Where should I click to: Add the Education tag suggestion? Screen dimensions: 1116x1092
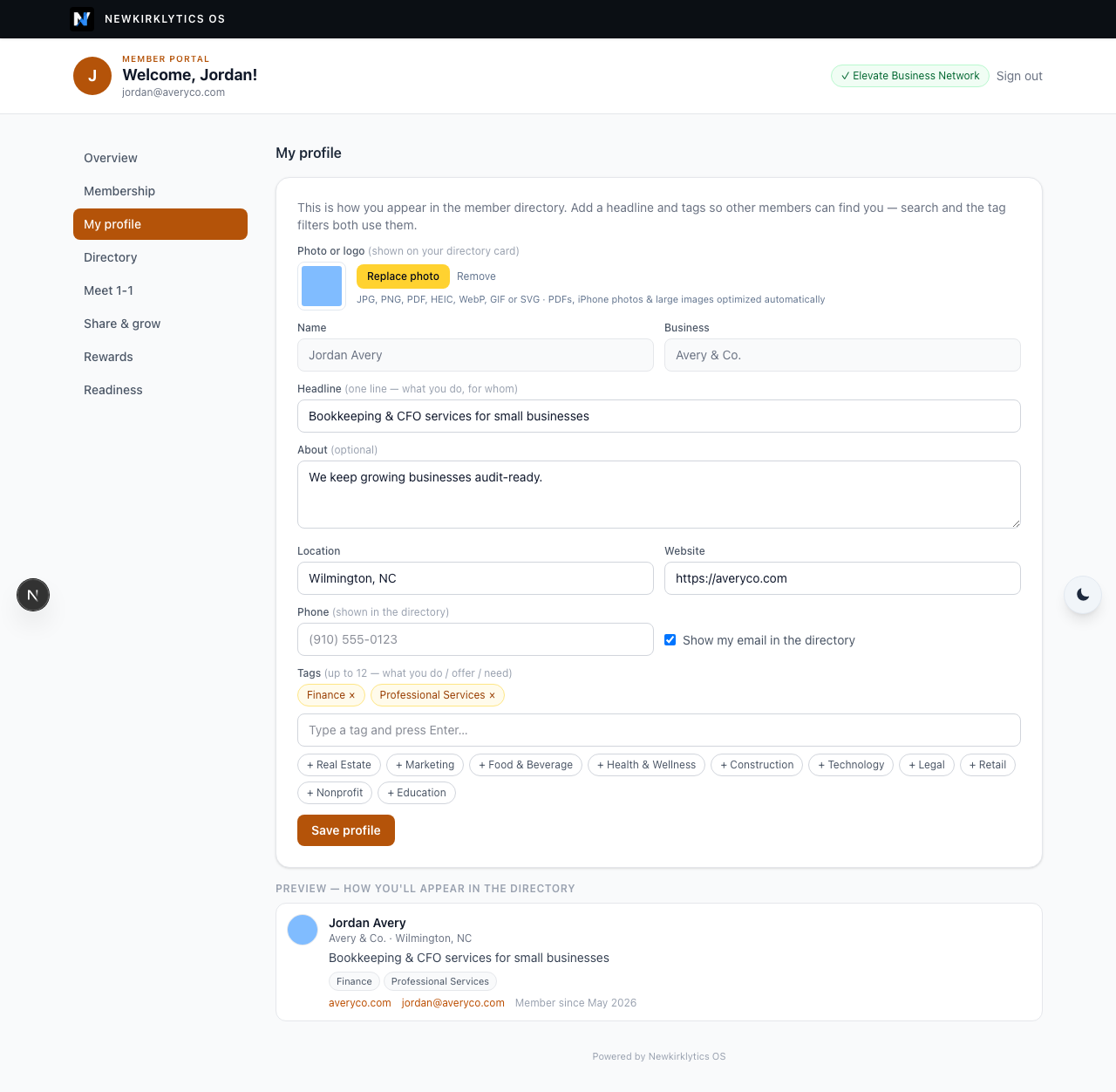coord(417,793)
